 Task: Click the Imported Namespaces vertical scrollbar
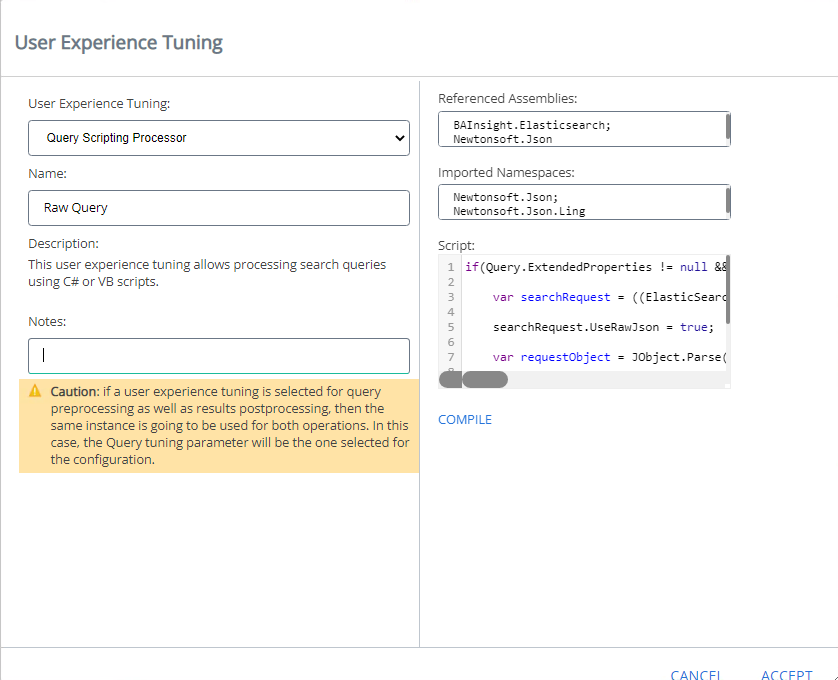pos(728,202)
